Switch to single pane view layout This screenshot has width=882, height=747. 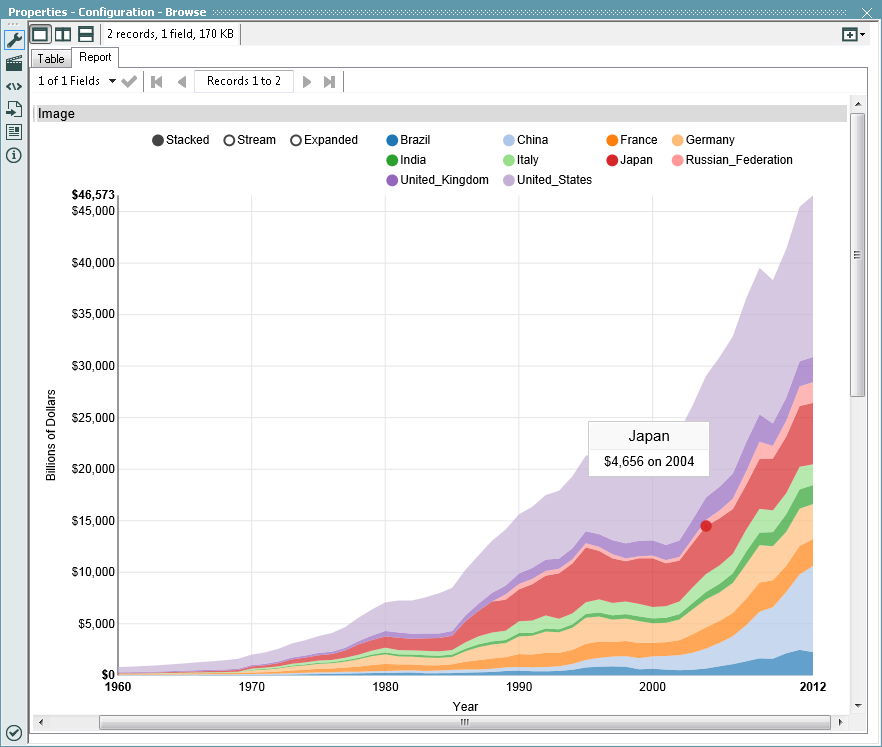pos(40,34)
